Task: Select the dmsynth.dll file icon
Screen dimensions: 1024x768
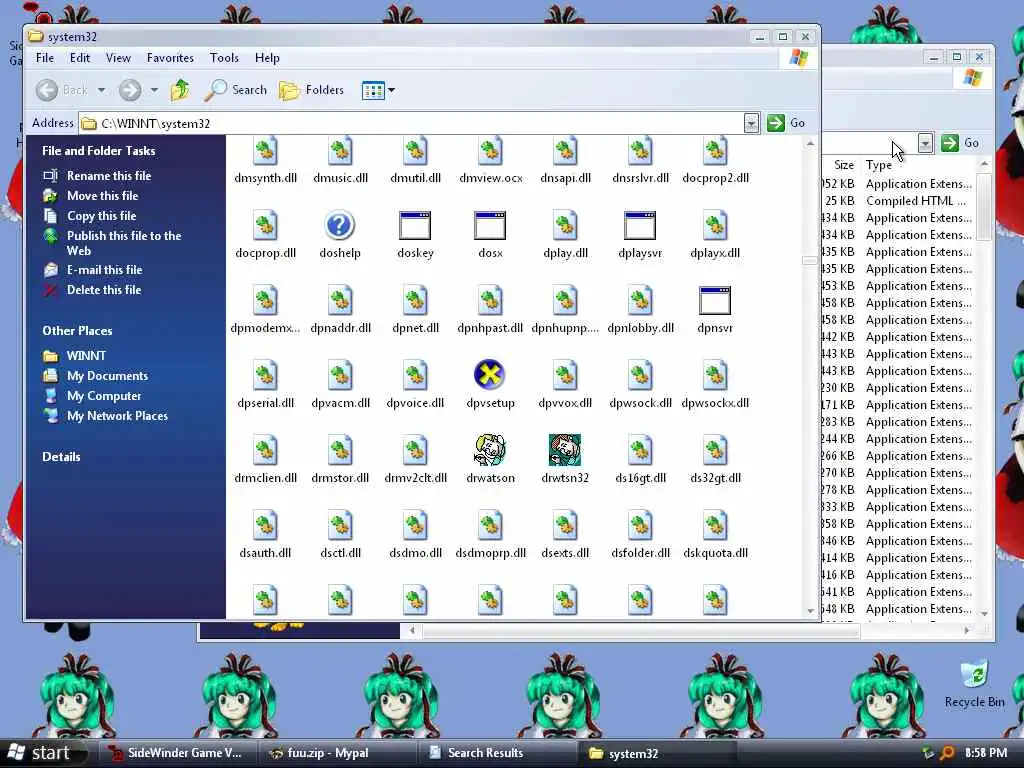Action: pos(265,152)
